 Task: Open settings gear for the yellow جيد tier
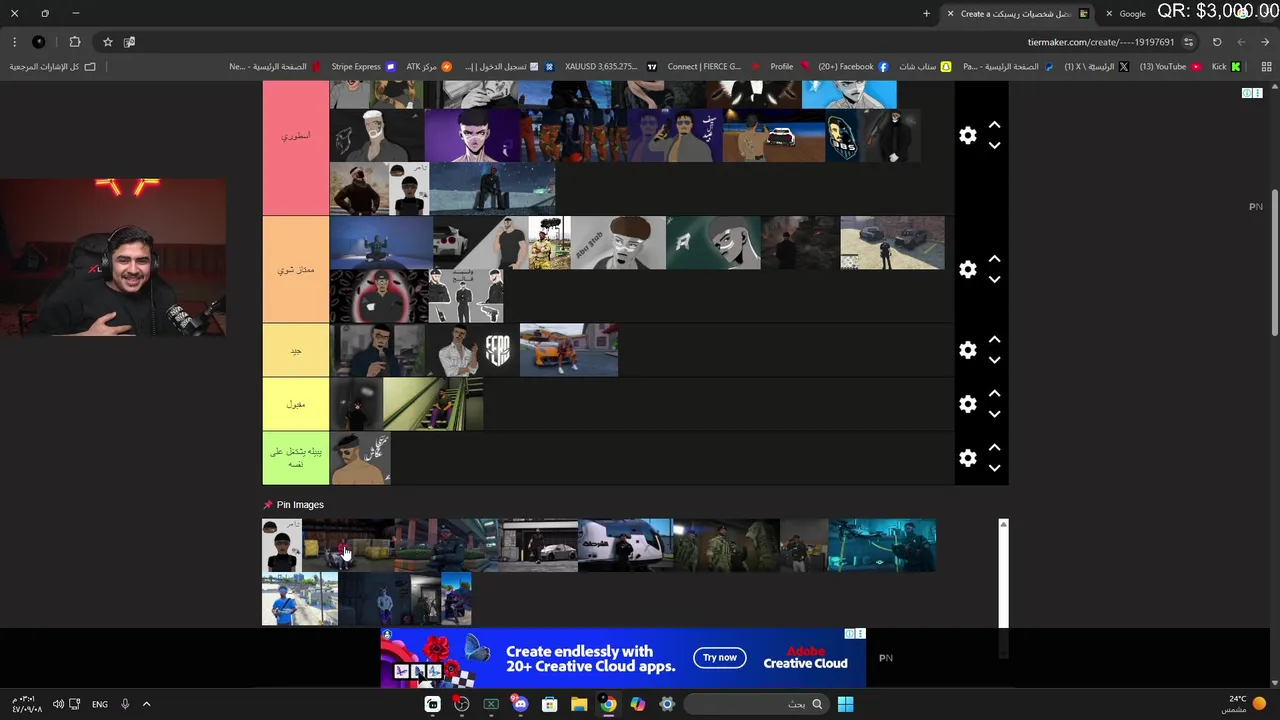pos(967,350)
